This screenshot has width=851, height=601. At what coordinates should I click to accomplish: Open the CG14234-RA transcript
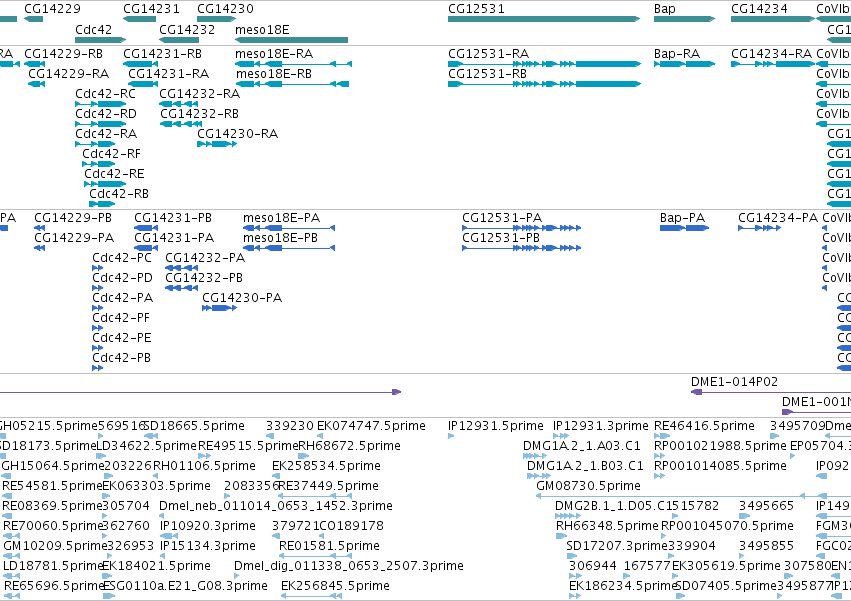(771, 54)
